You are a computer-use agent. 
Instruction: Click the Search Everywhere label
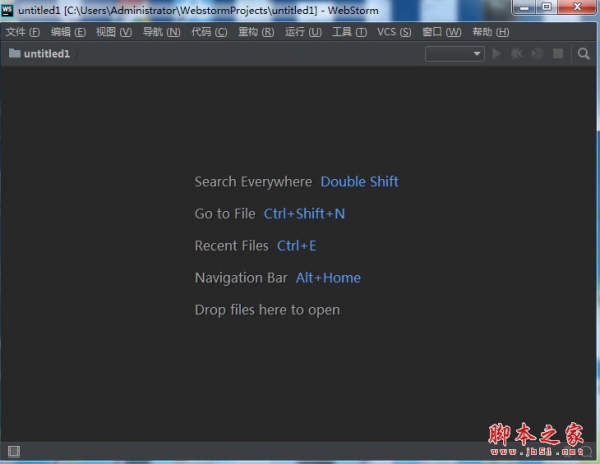pyautogui.click(x=253, y=182)
